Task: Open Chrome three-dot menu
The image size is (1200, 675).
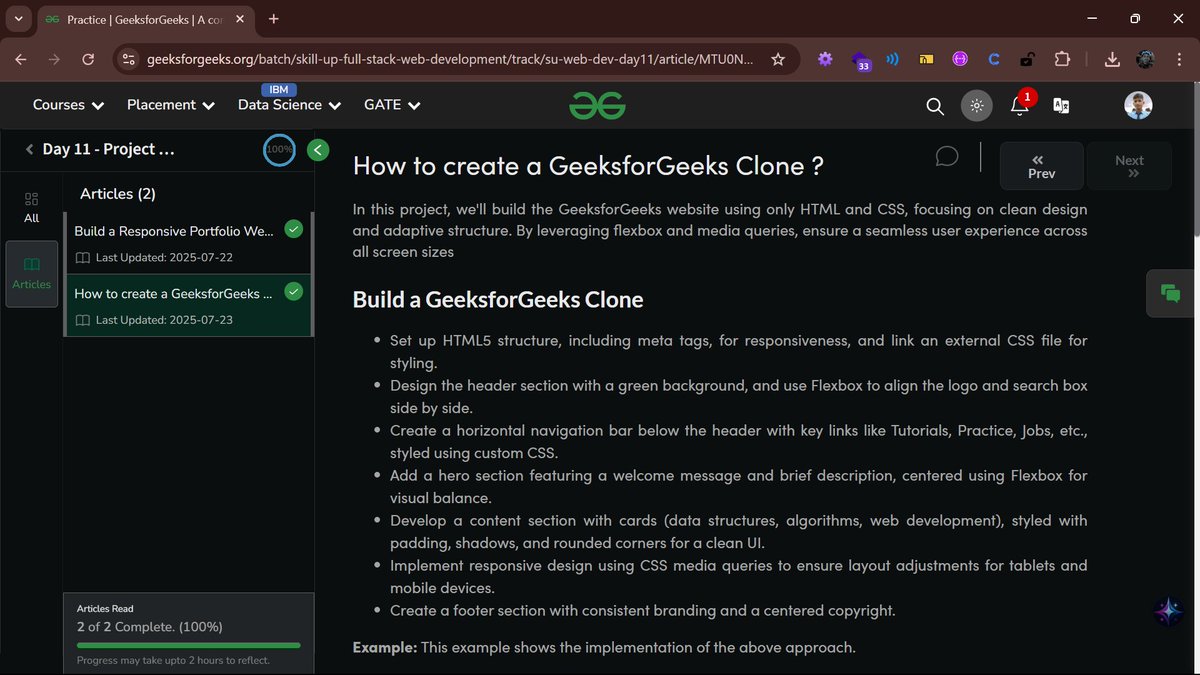Action: [x=1178, y=59]
